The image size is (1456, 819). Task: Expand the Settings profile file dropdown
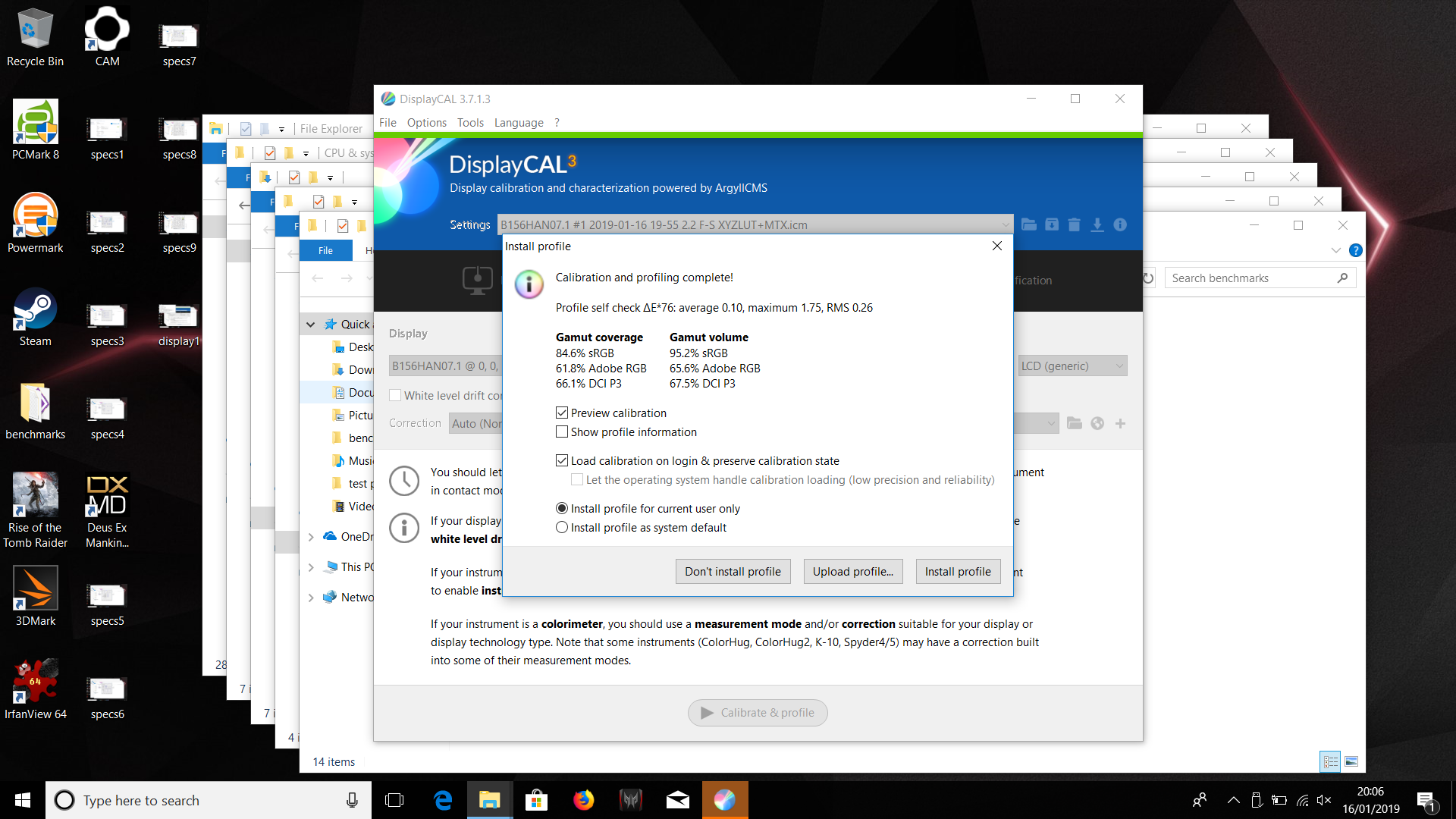tap(1005, 224)
